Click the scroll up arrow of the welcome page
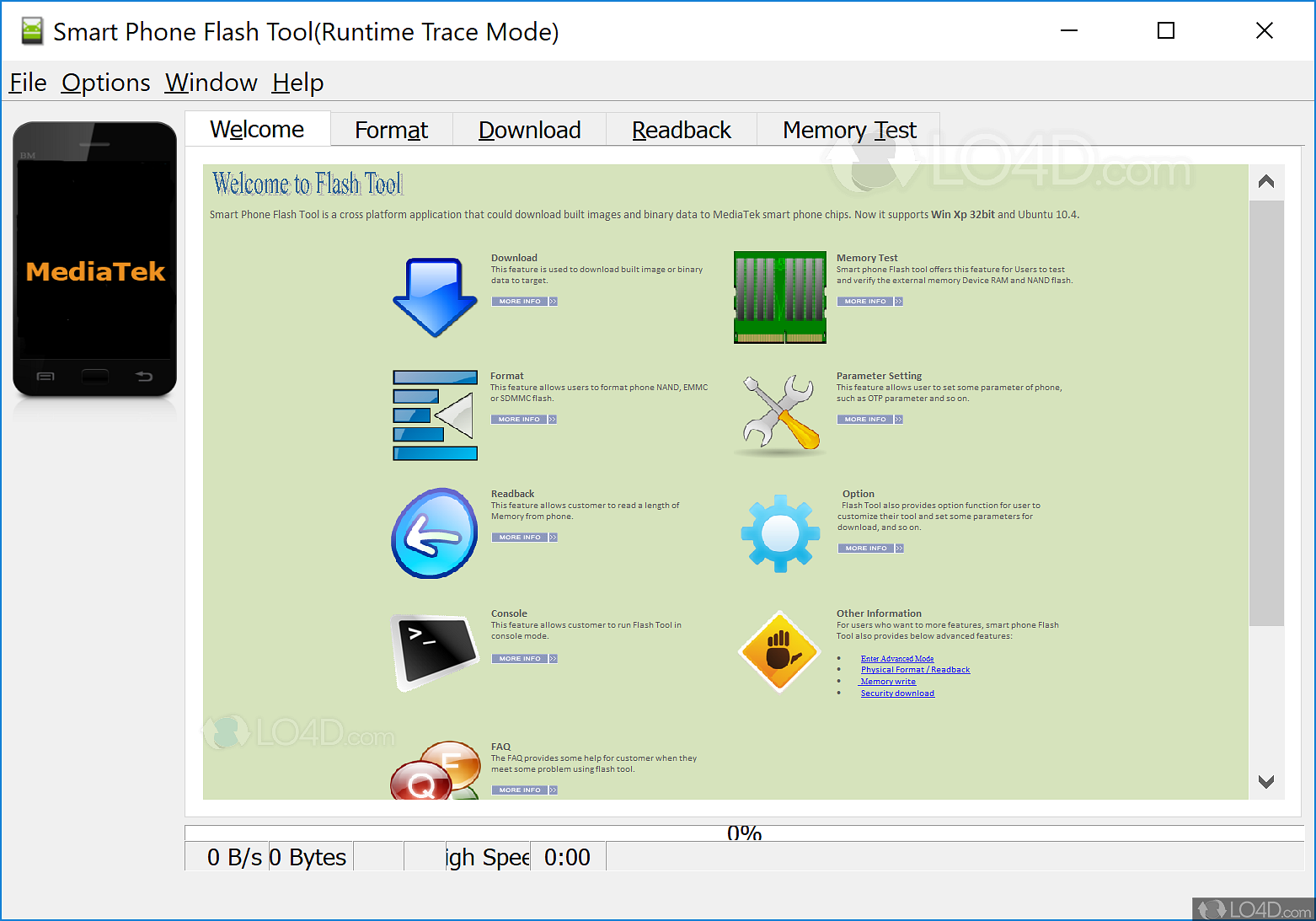Viewport: 1316px width, 921px height. tap(1265, 182)
